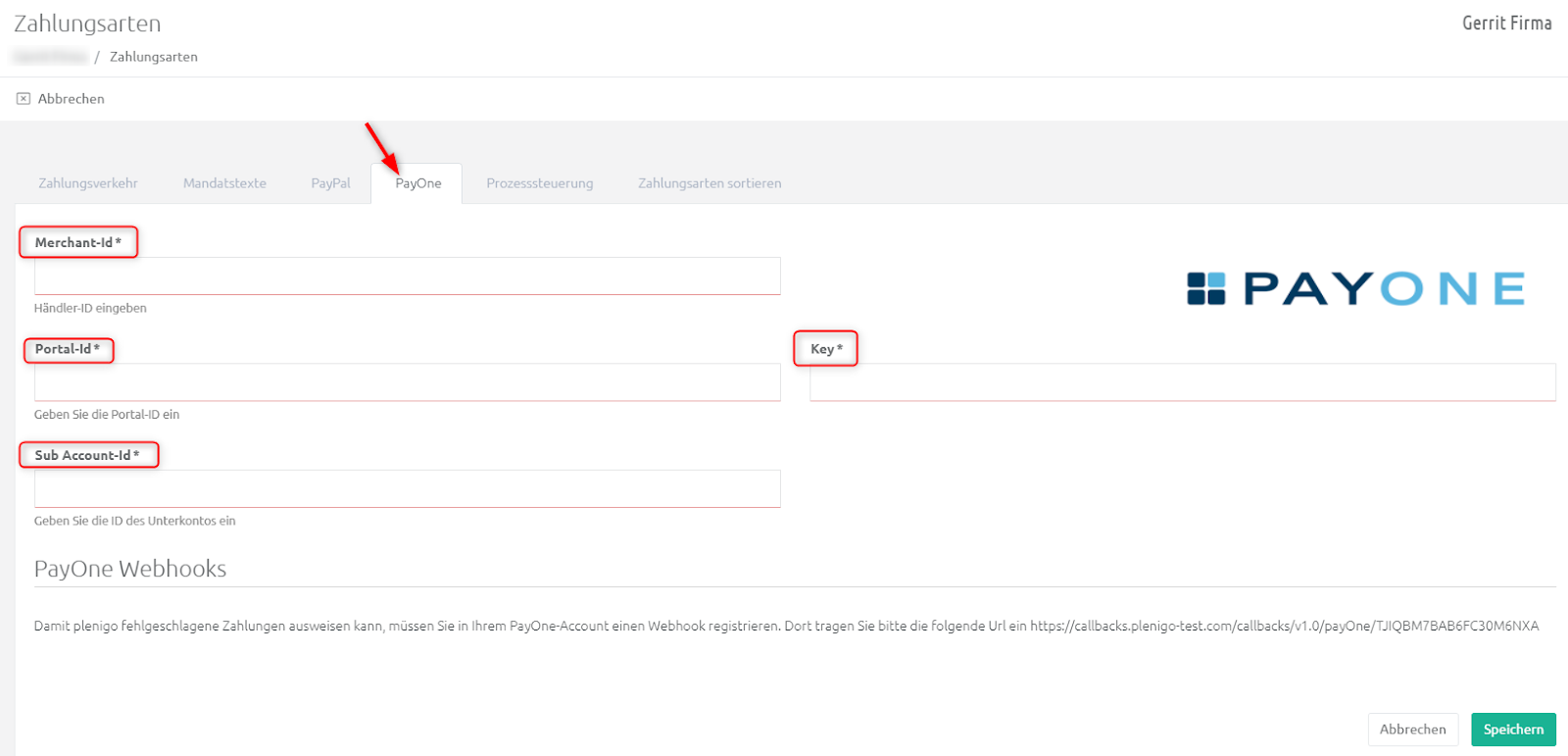Click into the Sub Account-Id field
Viewport: 1568px width, 756px height.
[408, 488]
